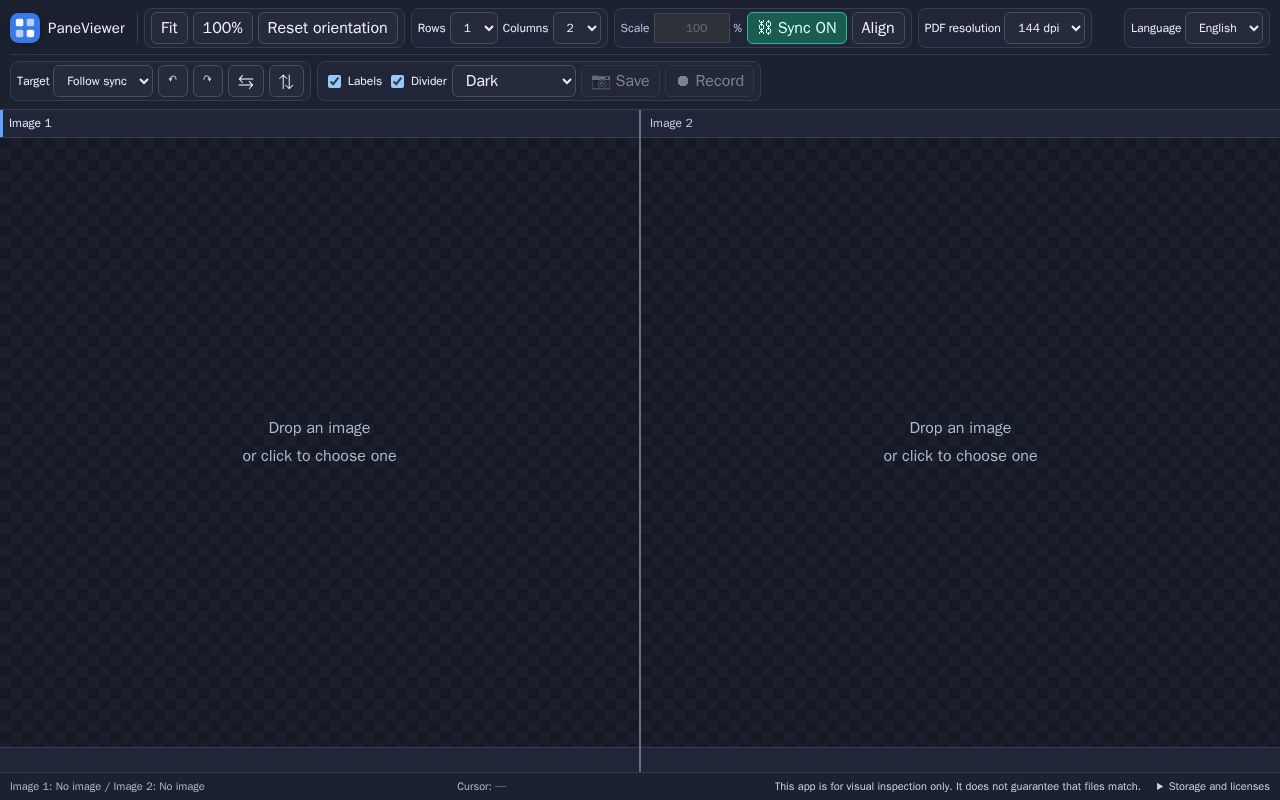Open the PDF resolution dropdown
Screen dimensions: 1280x800
click(1044, 28)
